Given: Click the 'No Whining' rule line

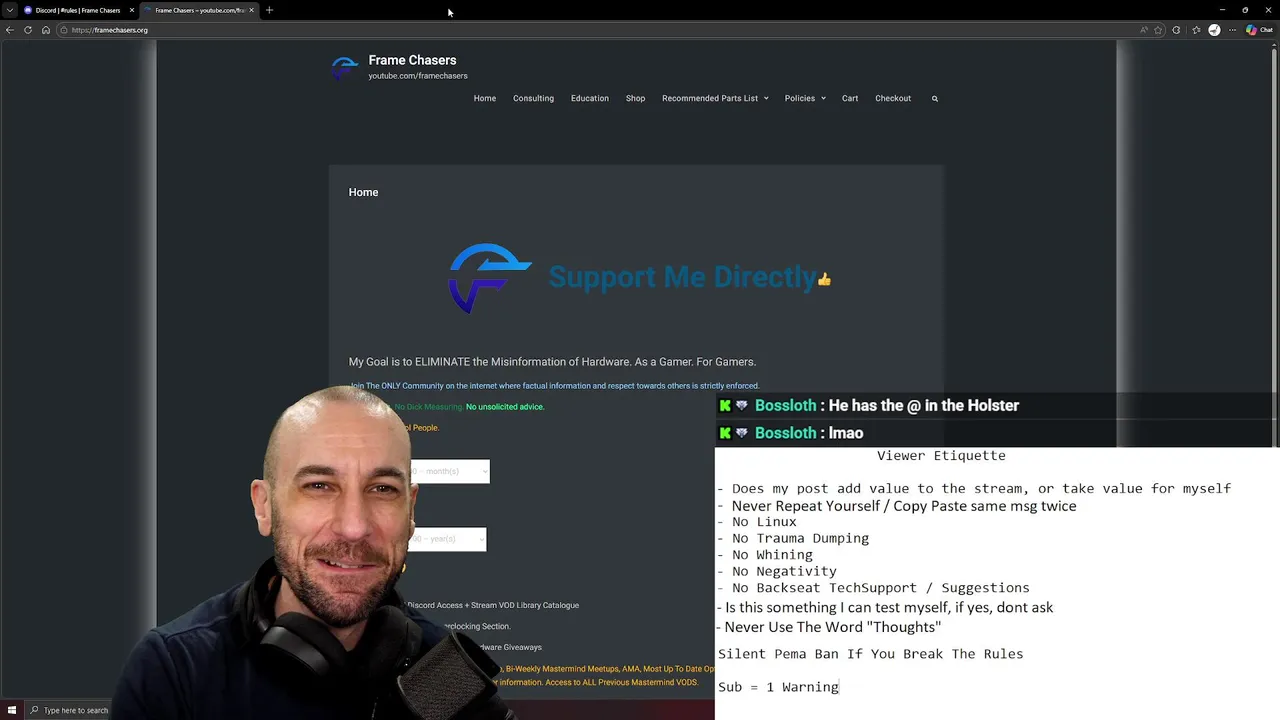Looking at the screenshot, I should click(765, 554).
